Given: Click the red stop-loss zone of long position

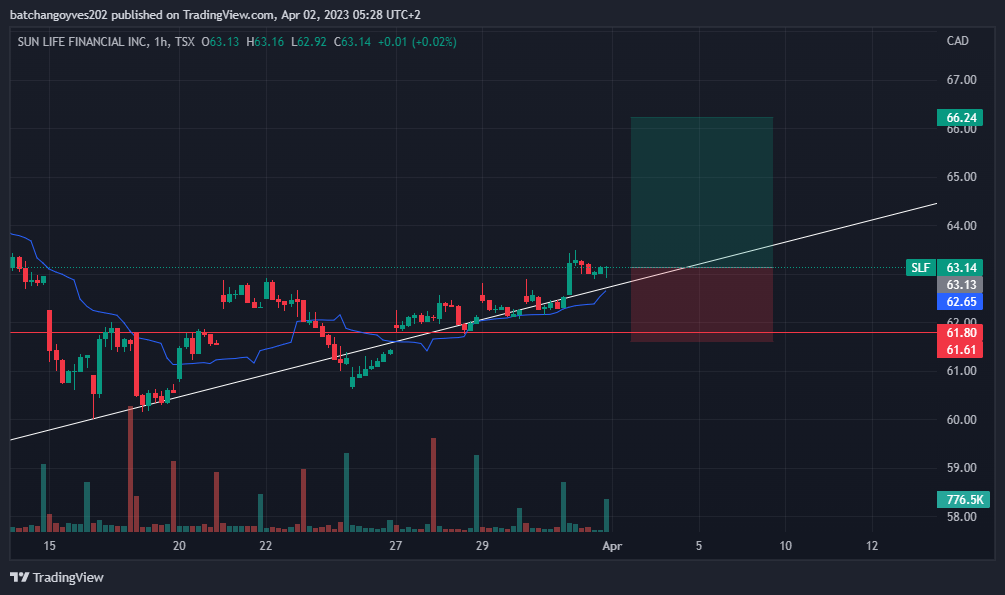Looking at the screenshot, I should point(702,305).
